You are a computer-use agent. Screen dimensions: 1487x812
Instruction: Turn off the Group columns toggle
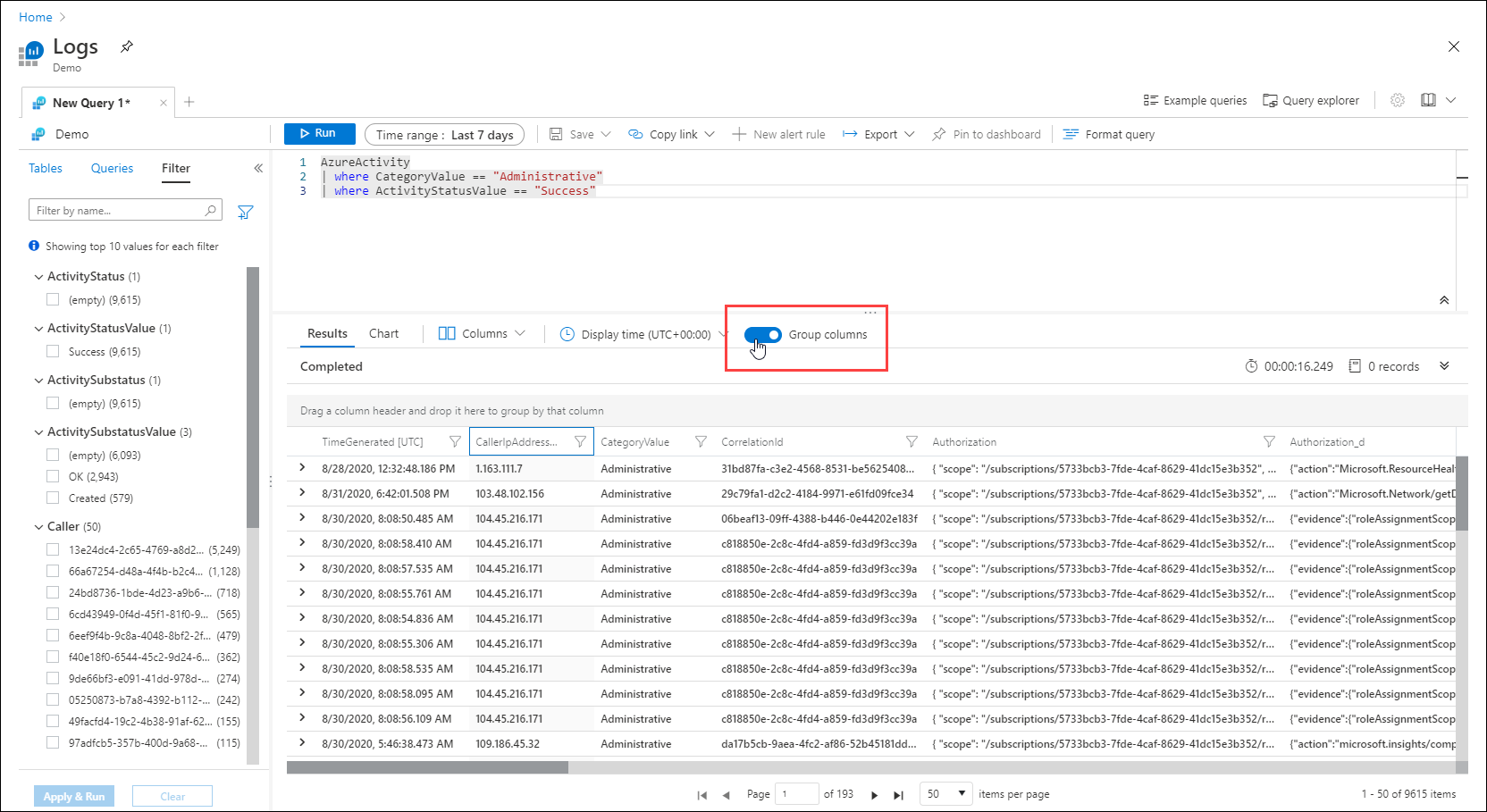tap(762, 334)
